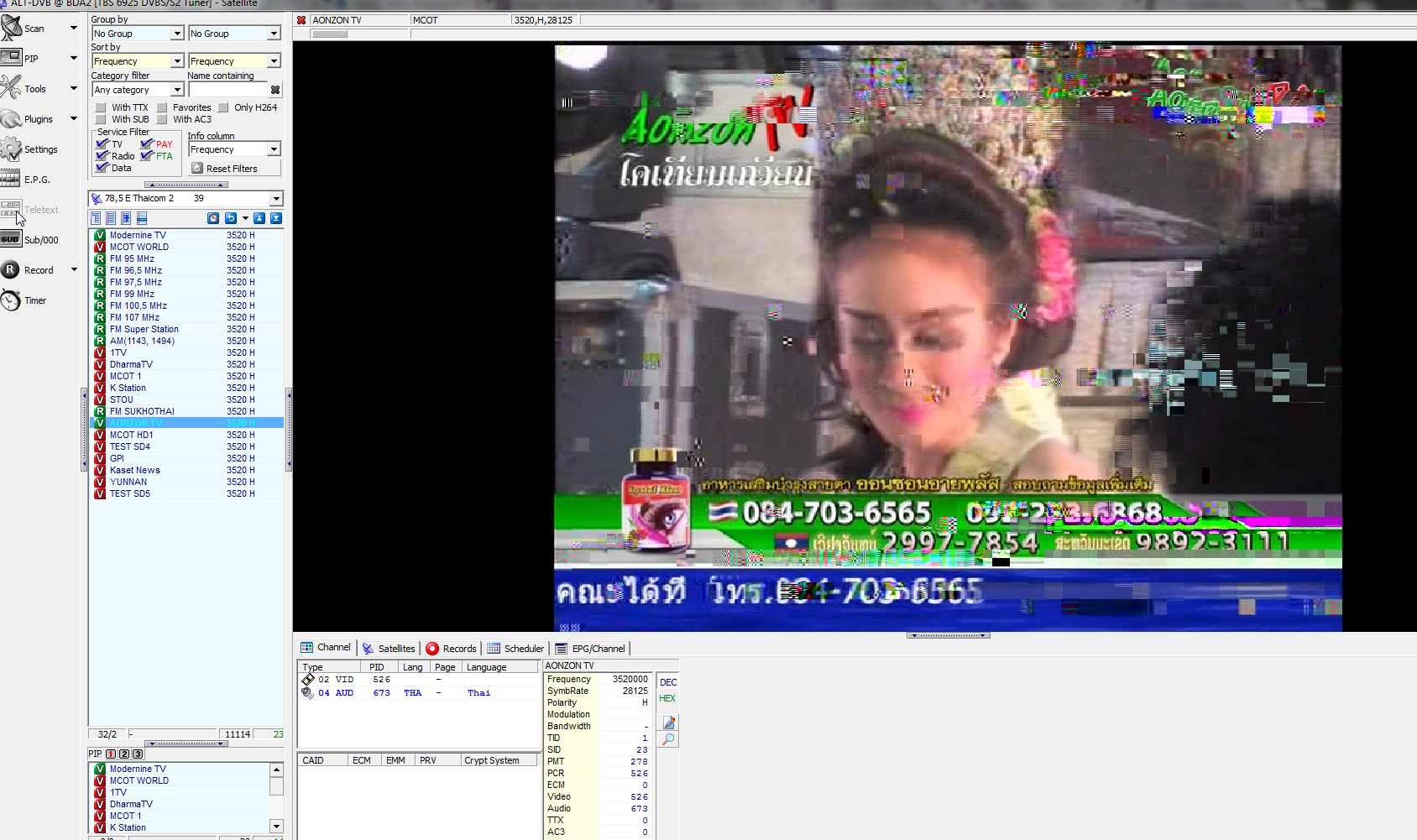Click the tree view list mode icon
This screenshot has width=1417, height=840.
tap(96, 218)
